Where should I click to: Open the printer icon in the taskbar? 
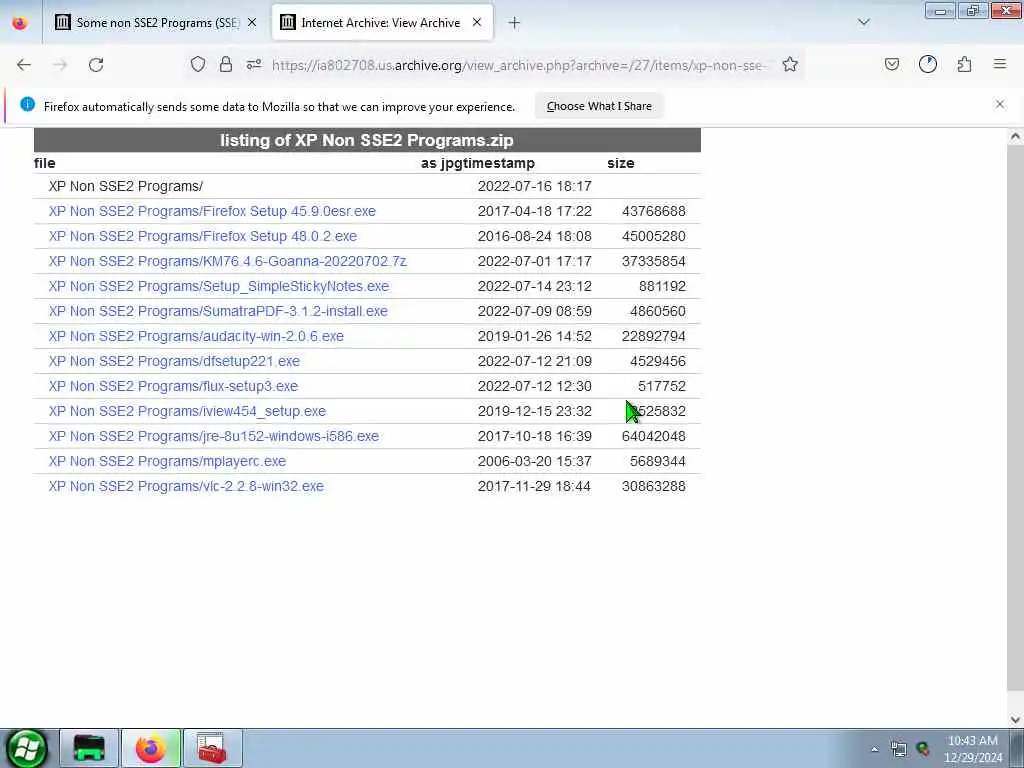[89, 748]
